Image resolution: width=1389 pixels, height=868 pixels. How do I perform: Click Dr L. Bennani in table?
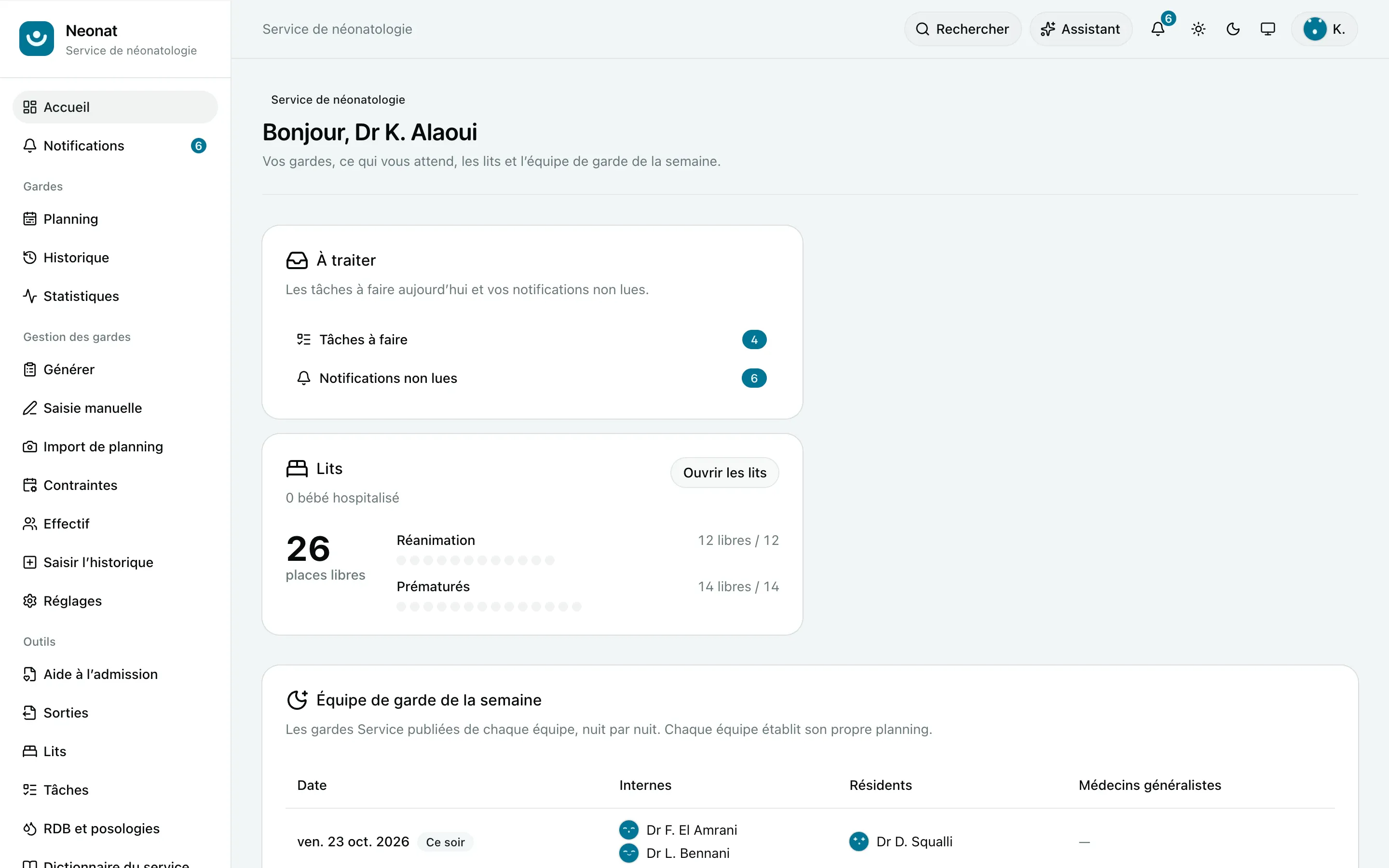point(674,853)
